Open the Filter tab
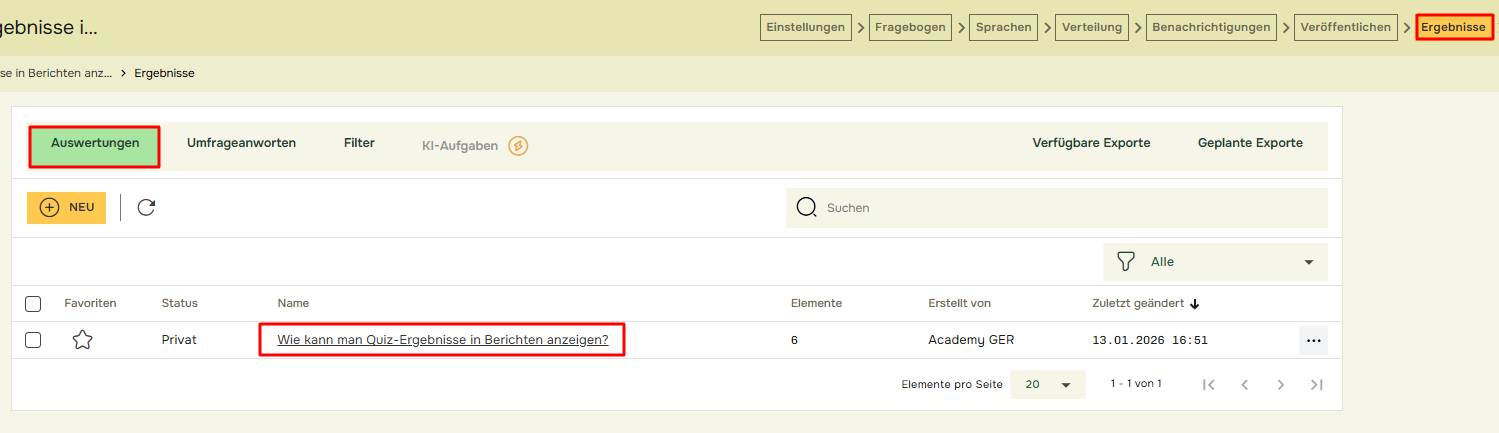Viewport: 1499px width, 433px height. [359, 143]
